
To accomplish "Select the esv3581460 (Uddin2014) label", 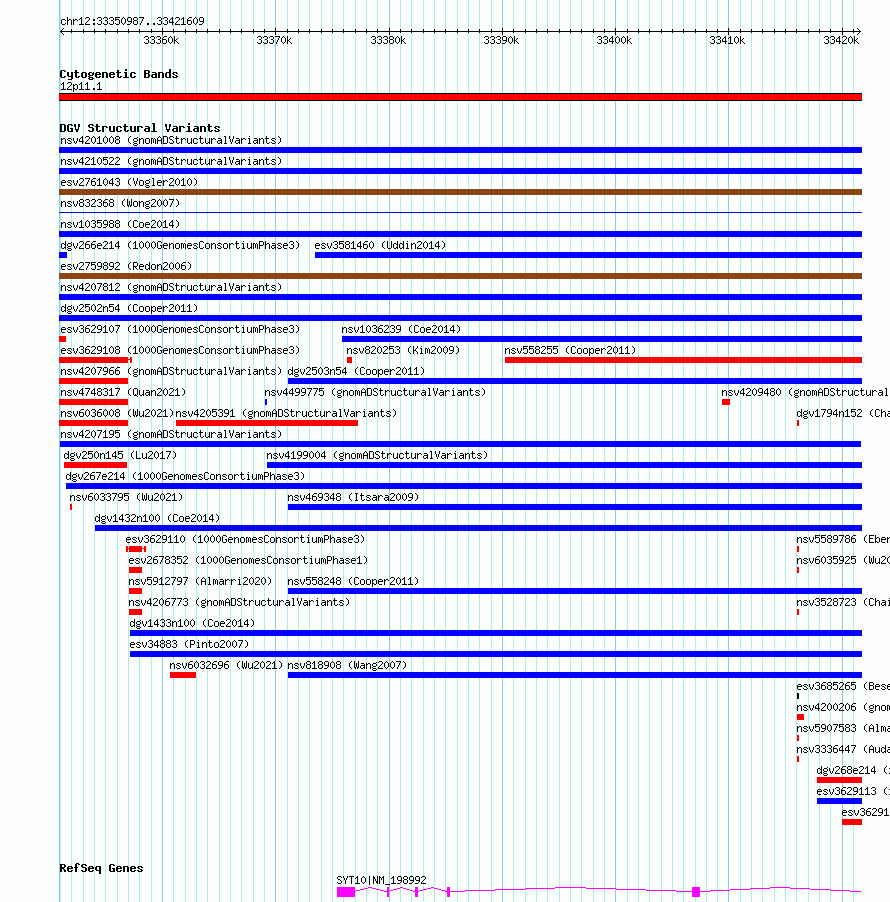I will pos(380,245).
